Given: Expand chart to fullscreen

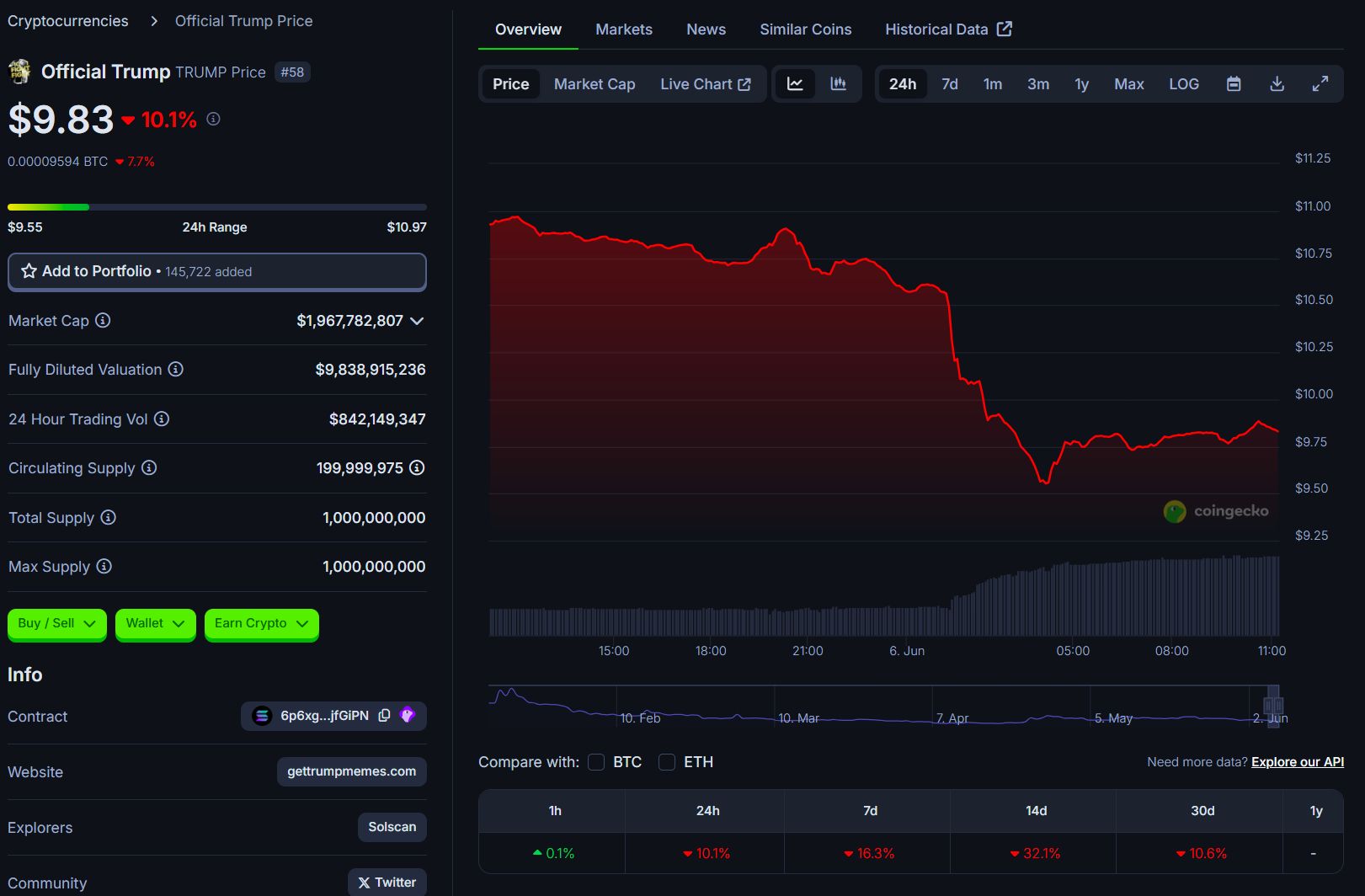Looking at the screenshot, I should pyautogui.click(x=1320, y=83).
